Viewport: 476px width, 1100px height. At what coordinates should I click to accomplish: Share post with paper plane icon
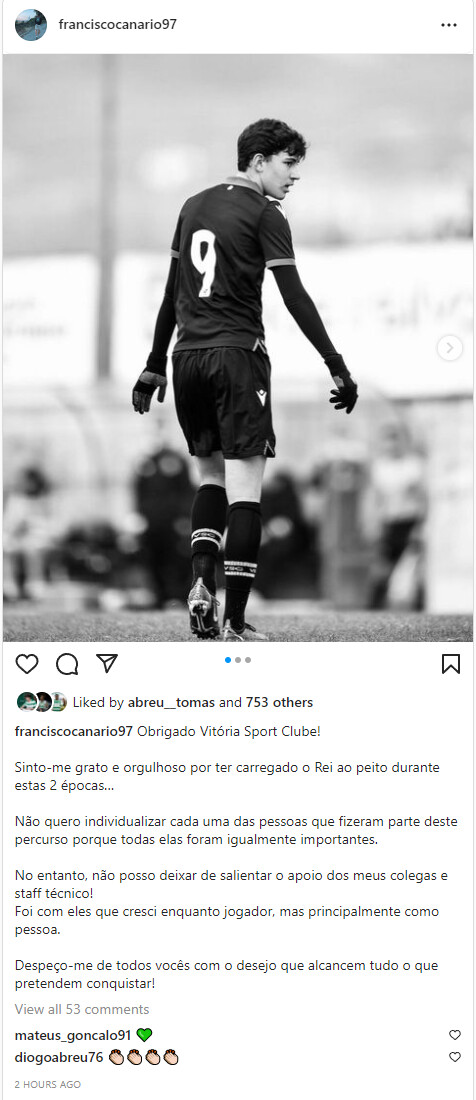(x=107, y=663)
